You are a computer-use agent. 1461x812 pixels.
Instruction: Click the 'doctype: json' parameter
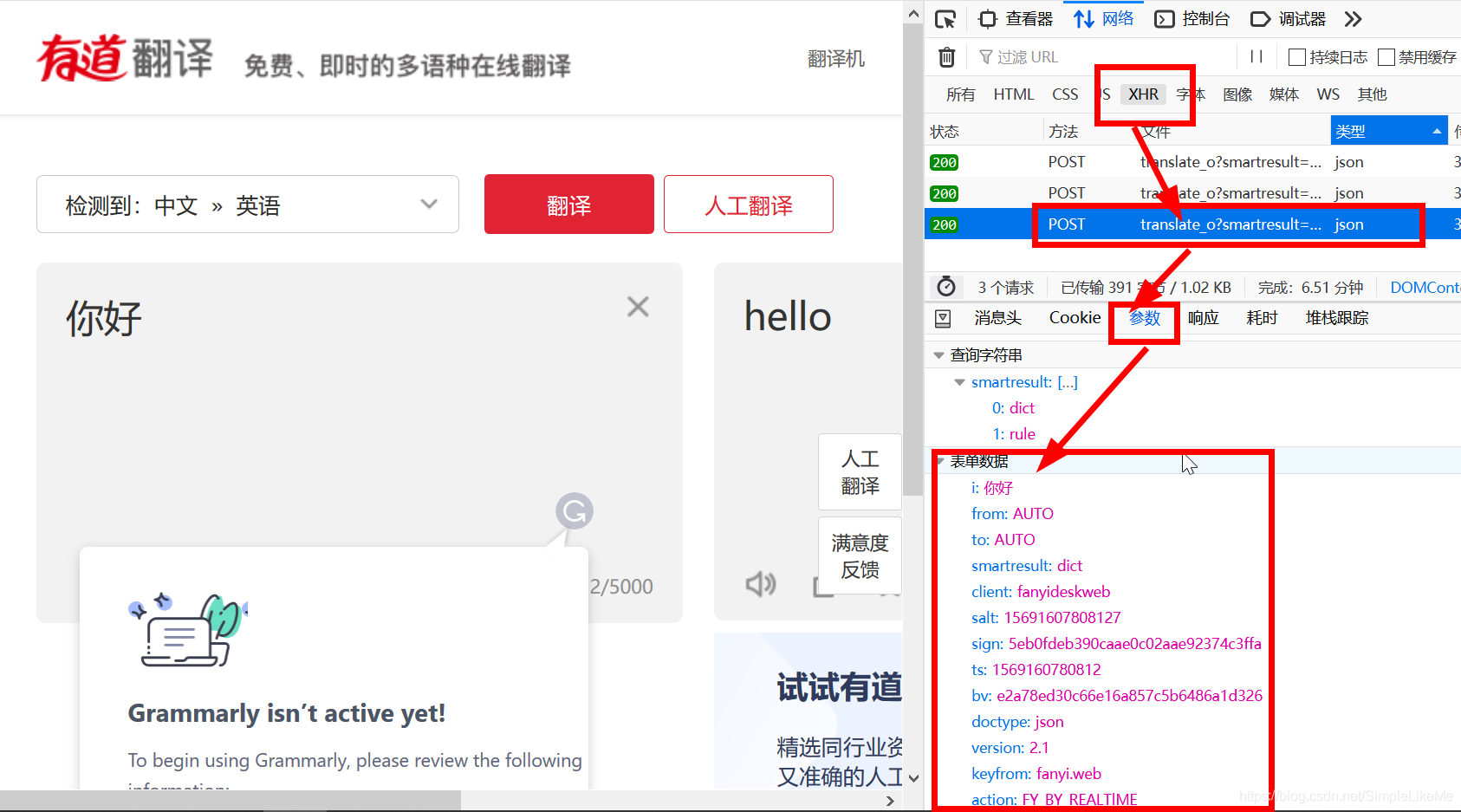(1017, 722)
